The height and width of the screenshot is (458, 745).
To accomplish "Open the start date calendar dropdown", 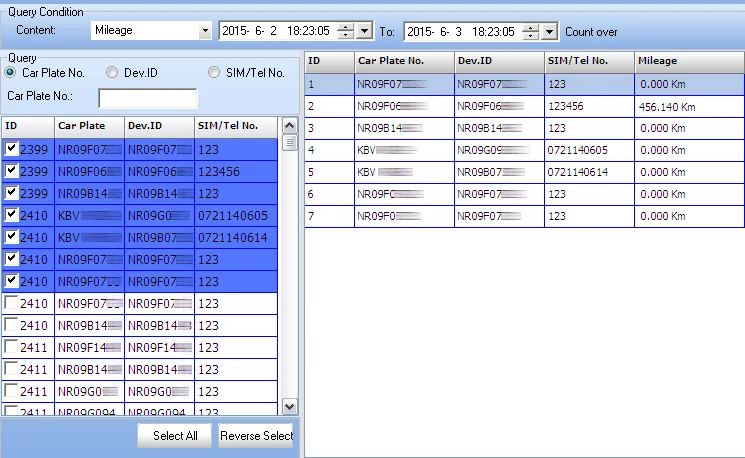I will pyautogui.click(x=365, y=31).
